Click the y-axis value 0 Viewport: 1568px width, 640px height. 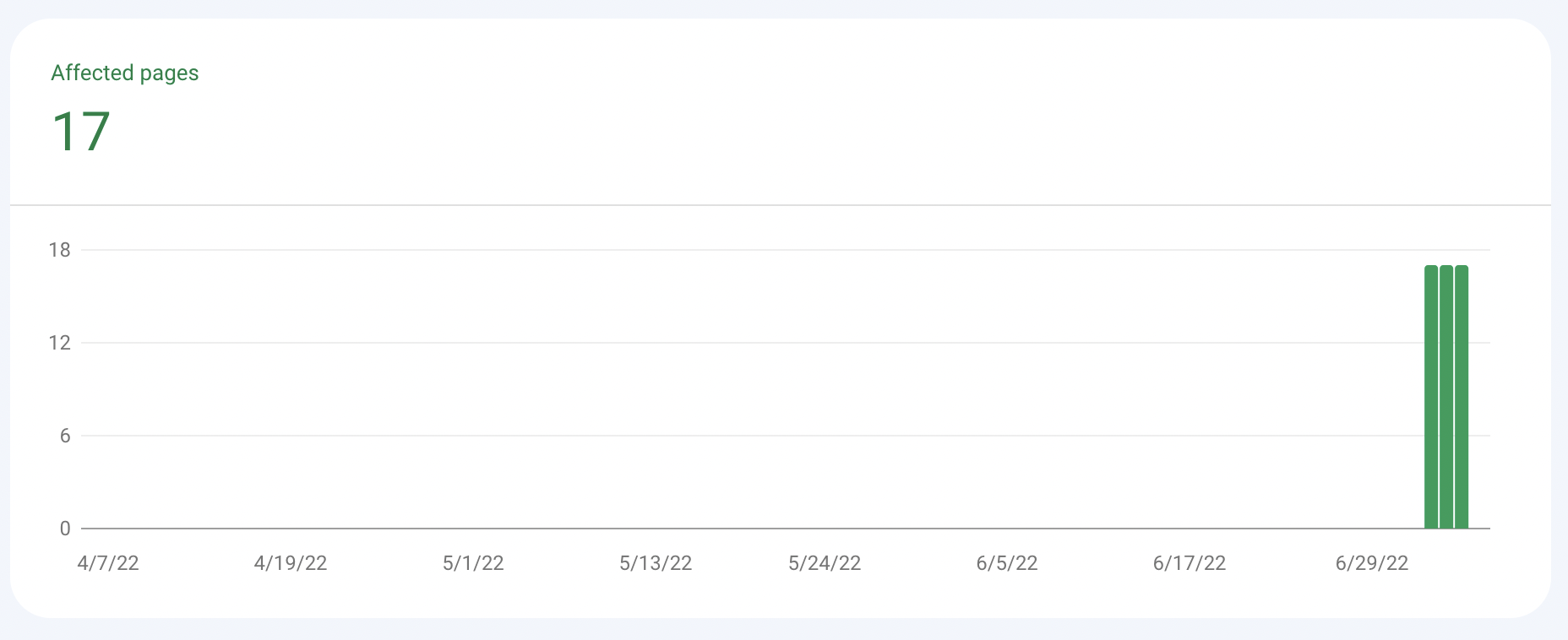tap(65, 529)
